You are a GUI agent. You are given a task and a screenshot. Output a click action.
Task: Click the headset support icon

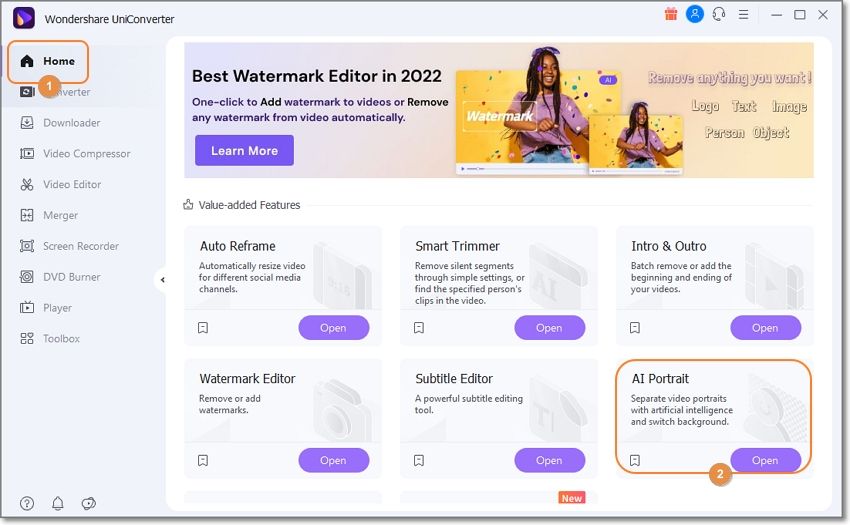pos(718,14)
